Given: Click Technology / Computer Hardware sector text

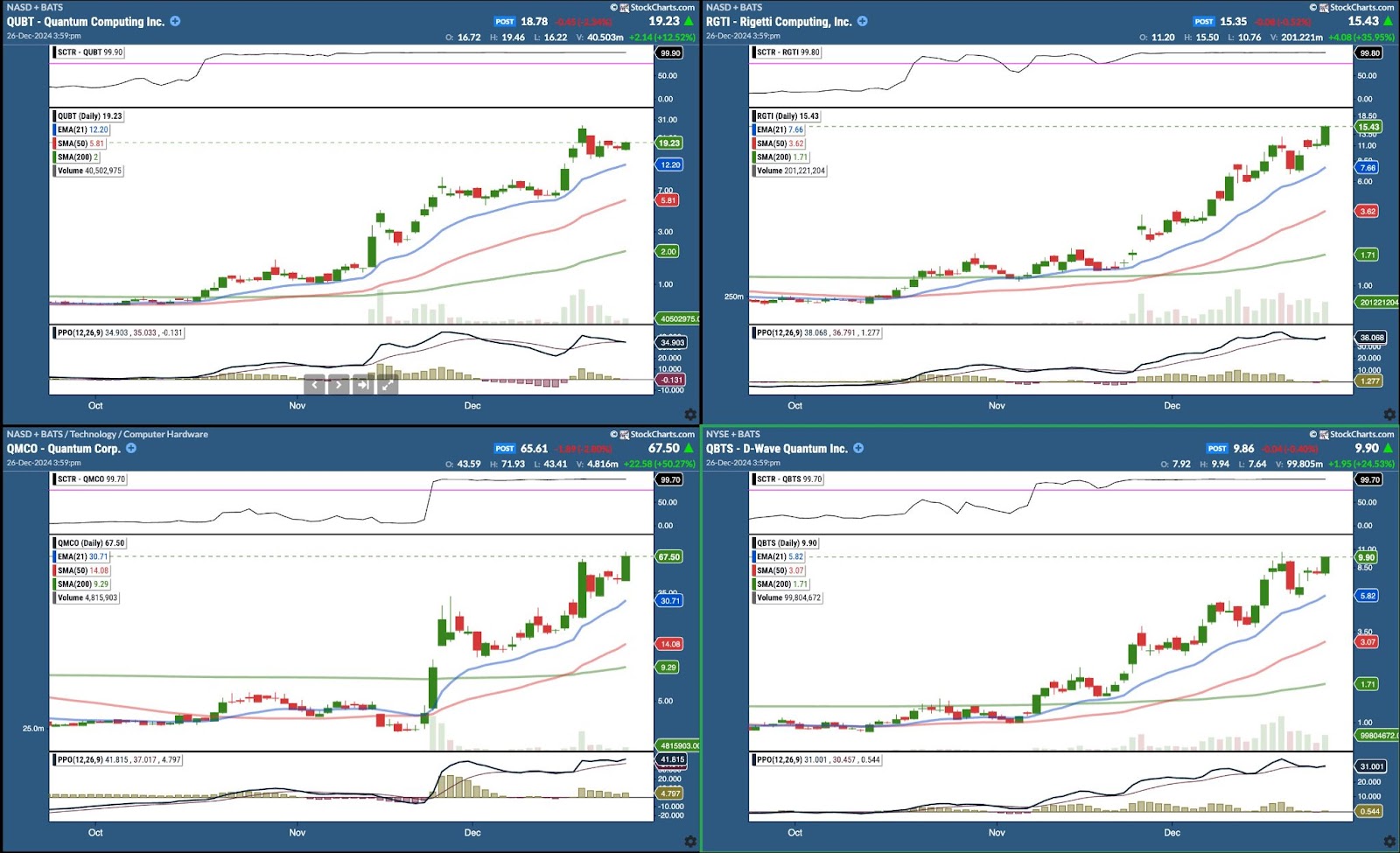Looking at the screenshot, I should click(x=139, y=434).
